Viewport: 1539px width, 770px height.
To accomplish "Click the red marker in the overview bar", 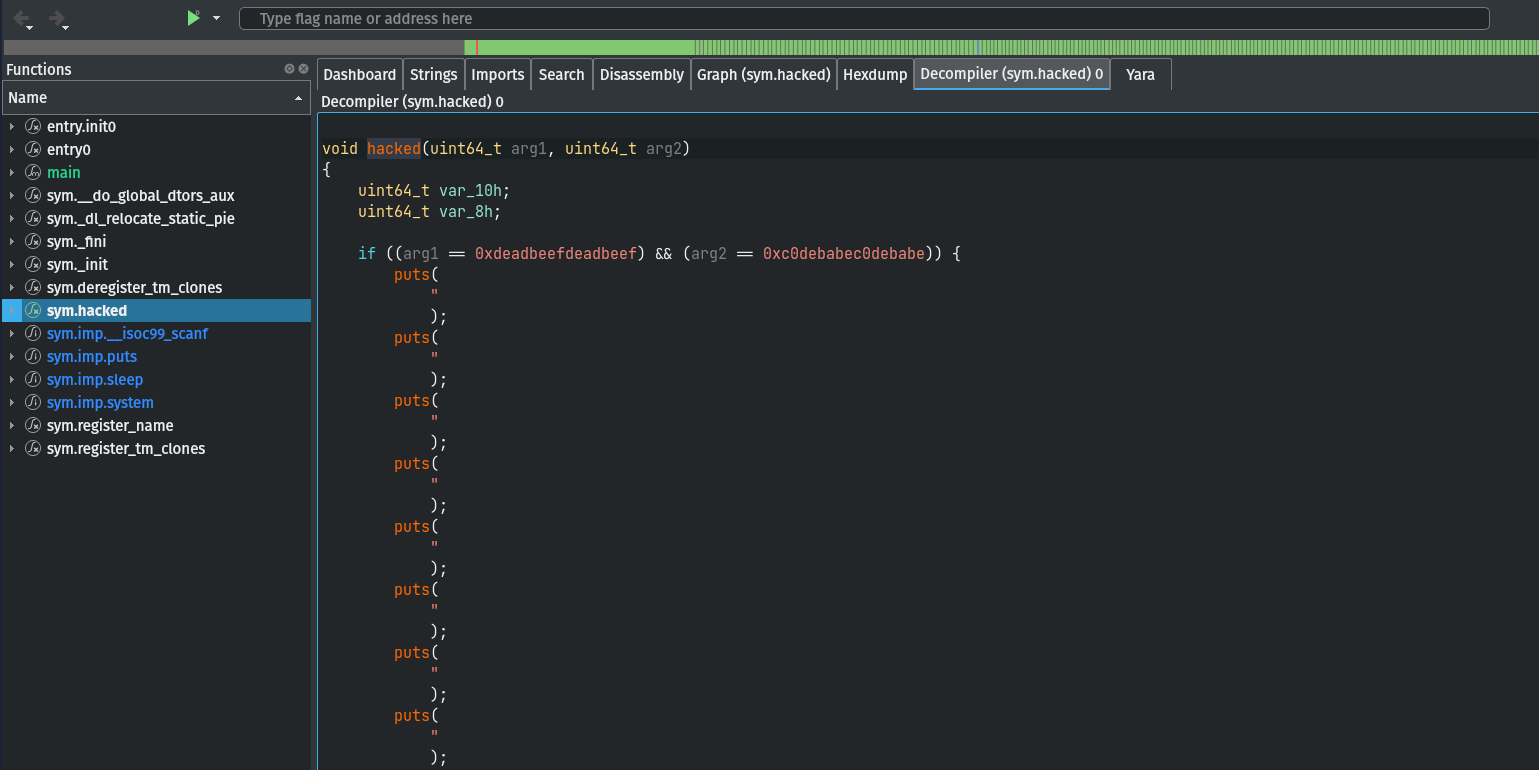I will [477, 47].
